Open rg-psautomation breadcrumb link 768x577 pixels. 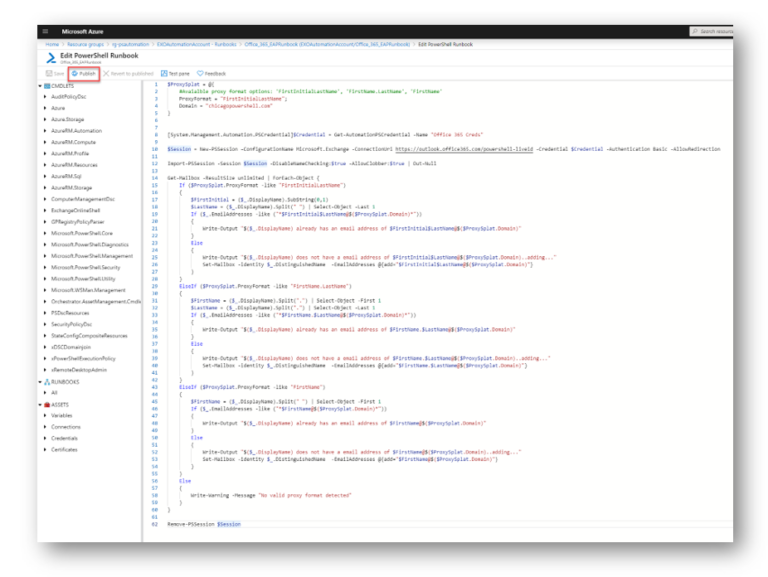click(130, 44)
